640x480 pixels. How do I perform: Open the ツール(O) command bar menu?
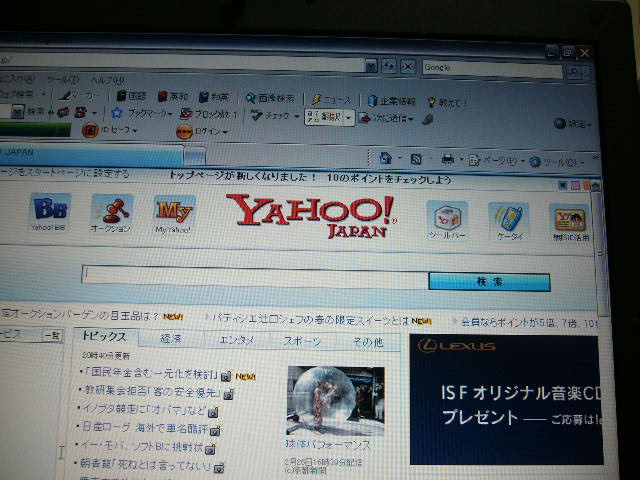point(557,162)
